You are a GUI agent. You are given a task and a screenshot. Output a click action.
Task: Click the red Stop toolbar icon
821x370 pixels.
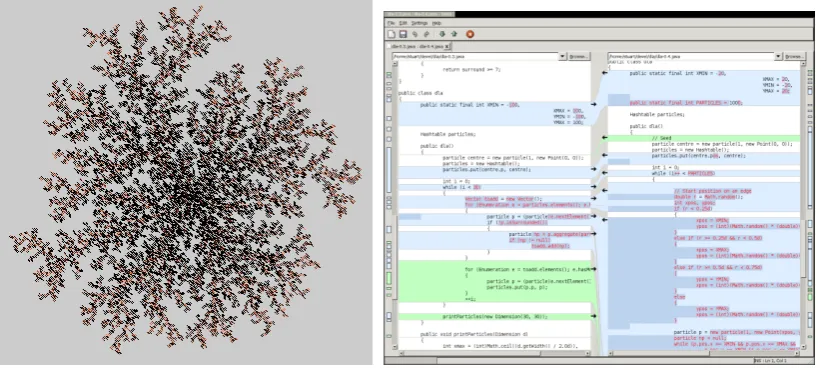470,34
